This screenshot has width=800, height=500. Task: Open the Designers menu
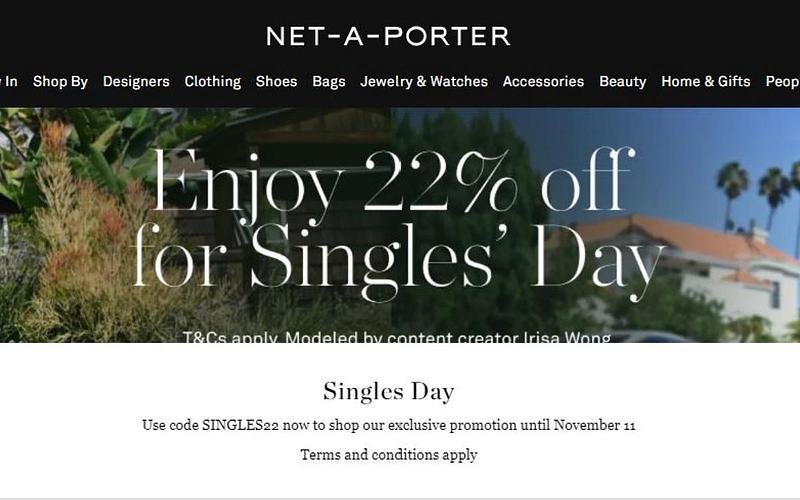coord(136,82)
